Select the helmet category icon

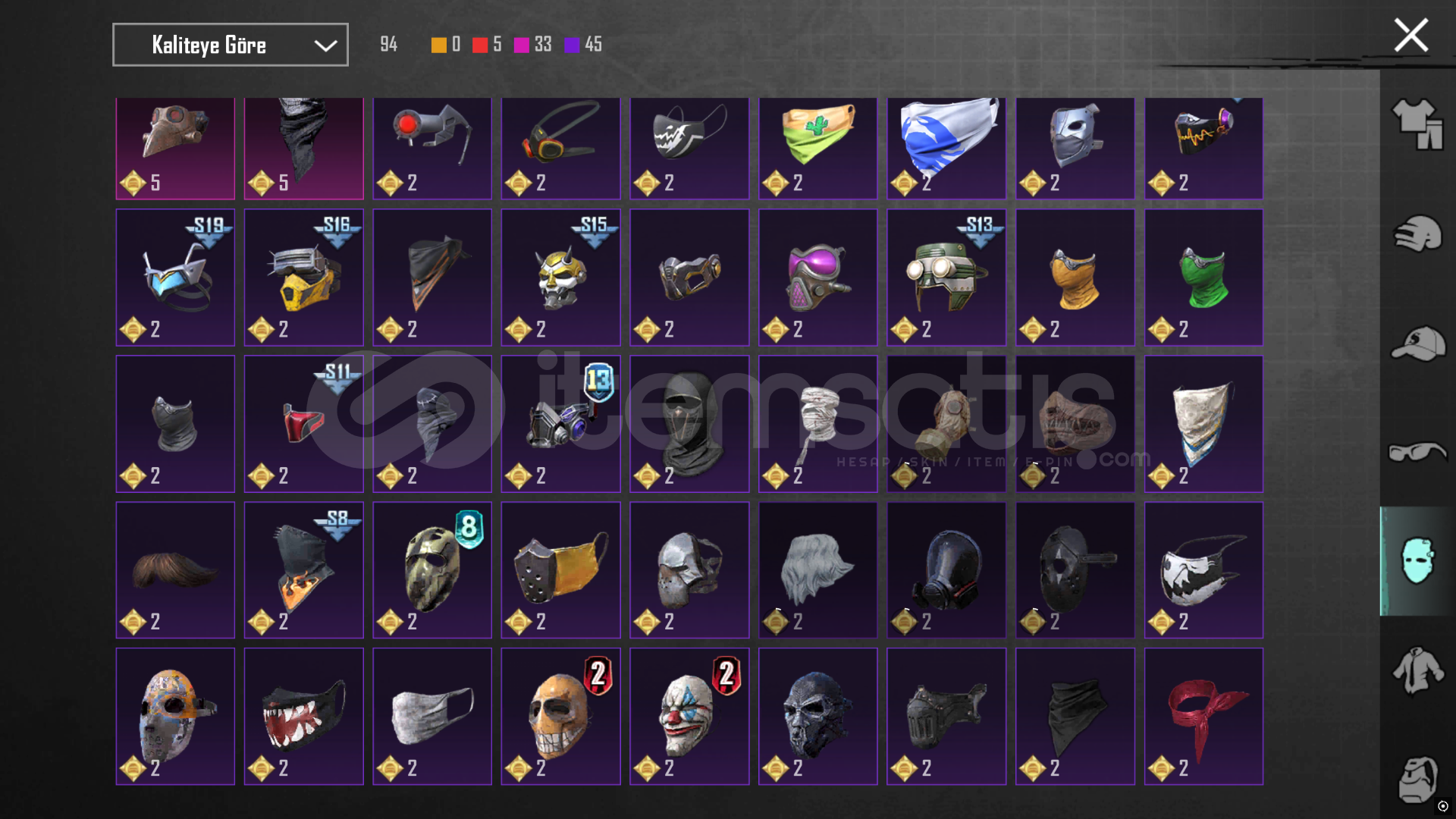(1417, 234)
